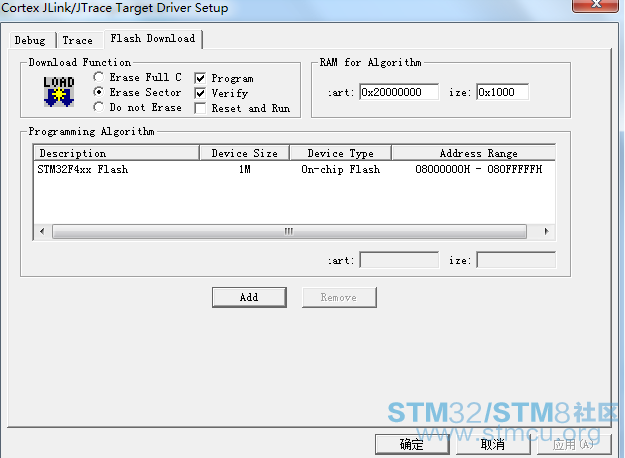Switch to the Debug tab

30,40
